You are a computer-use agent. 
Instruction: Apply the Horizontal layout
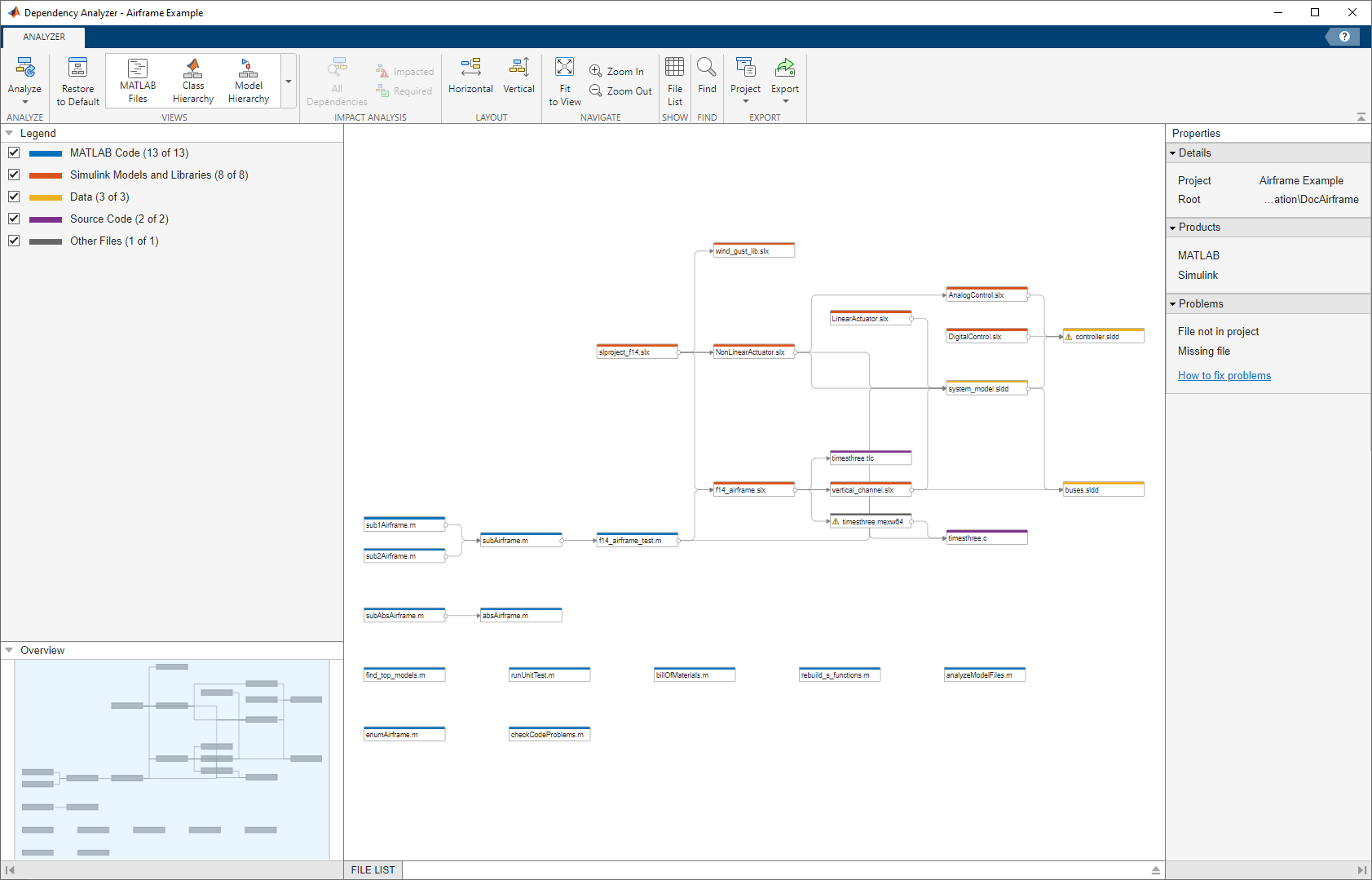tap(470, 79)
